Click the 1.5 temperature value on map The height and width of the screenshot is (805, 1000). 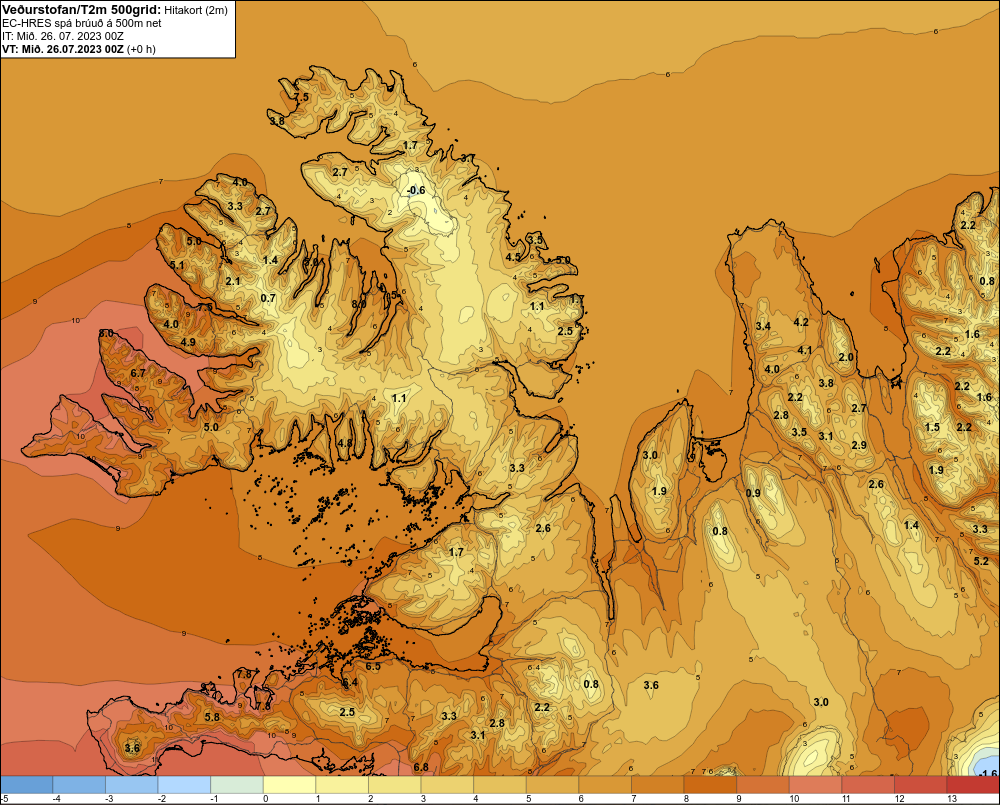932,427
